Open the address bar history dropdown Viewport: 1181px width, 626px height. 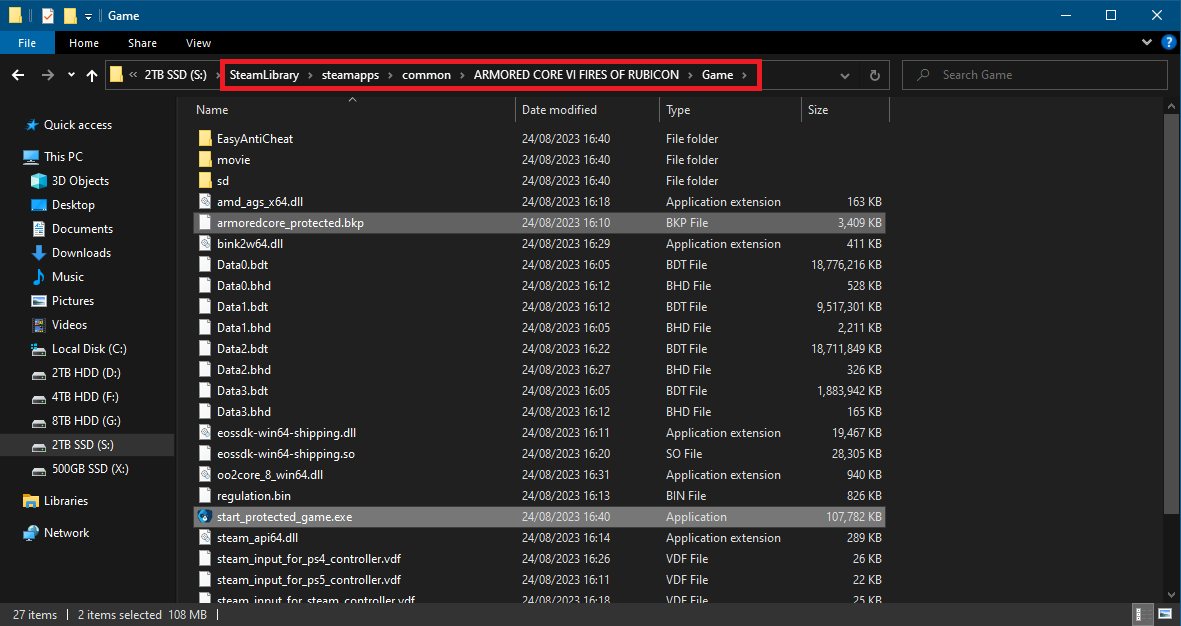click(x=845, y=75)
